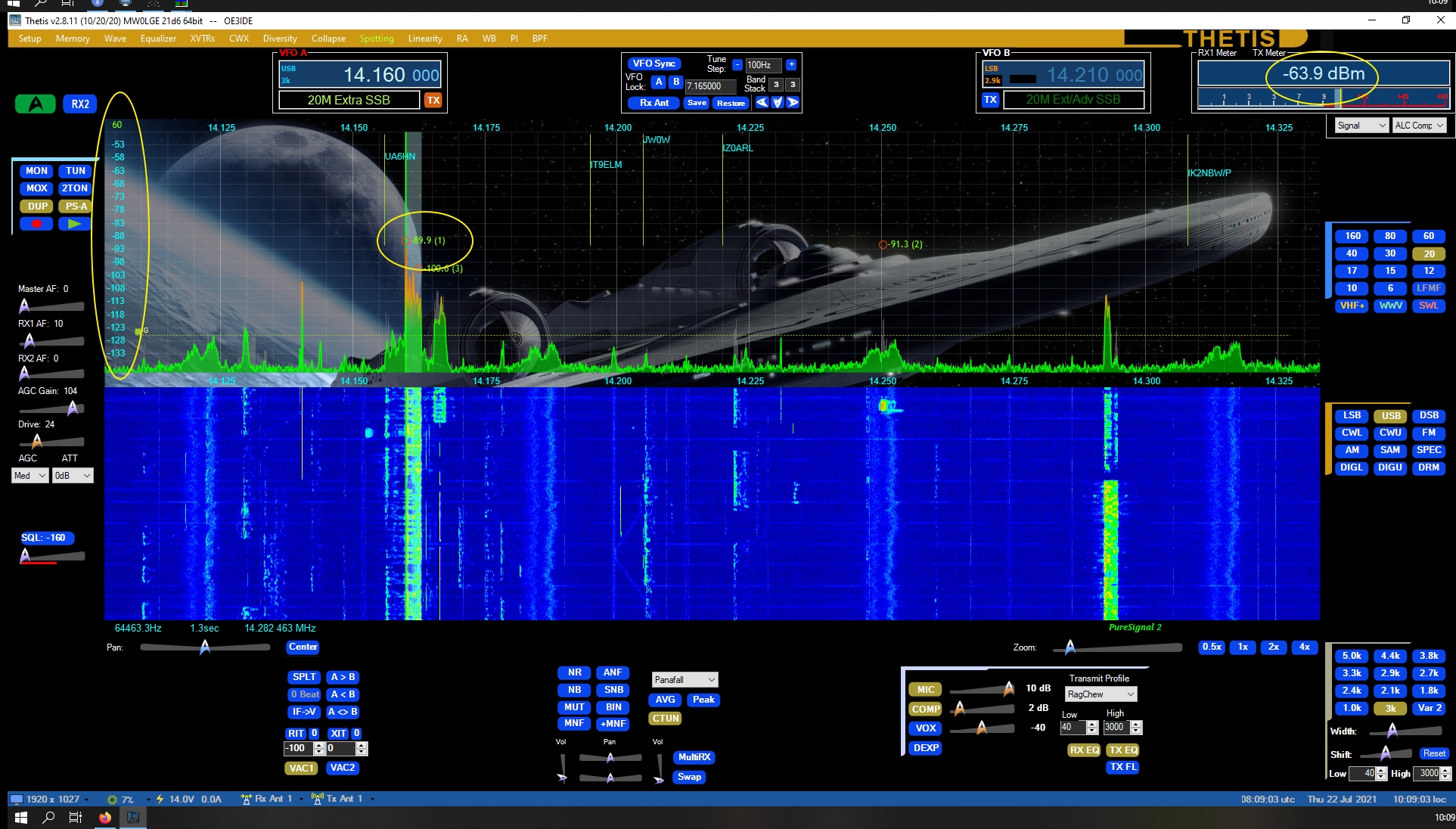Image resolution: width=1456 pixels, height=829 pixels.
Task: Click the green play arrow button
Action: (74, 224)
